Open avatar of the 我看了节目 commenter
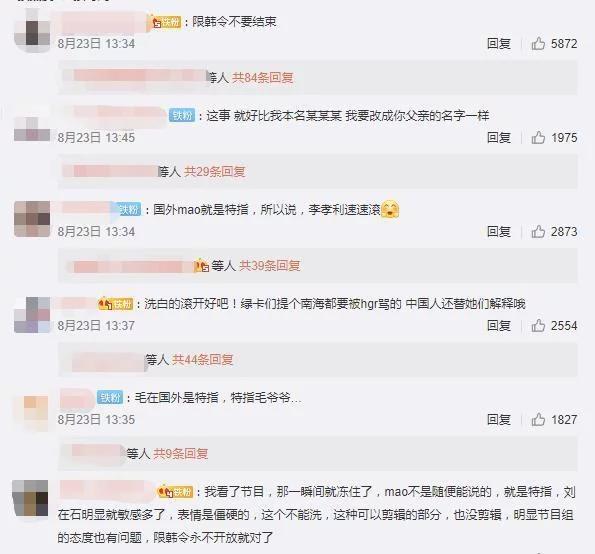 [30, 498]
